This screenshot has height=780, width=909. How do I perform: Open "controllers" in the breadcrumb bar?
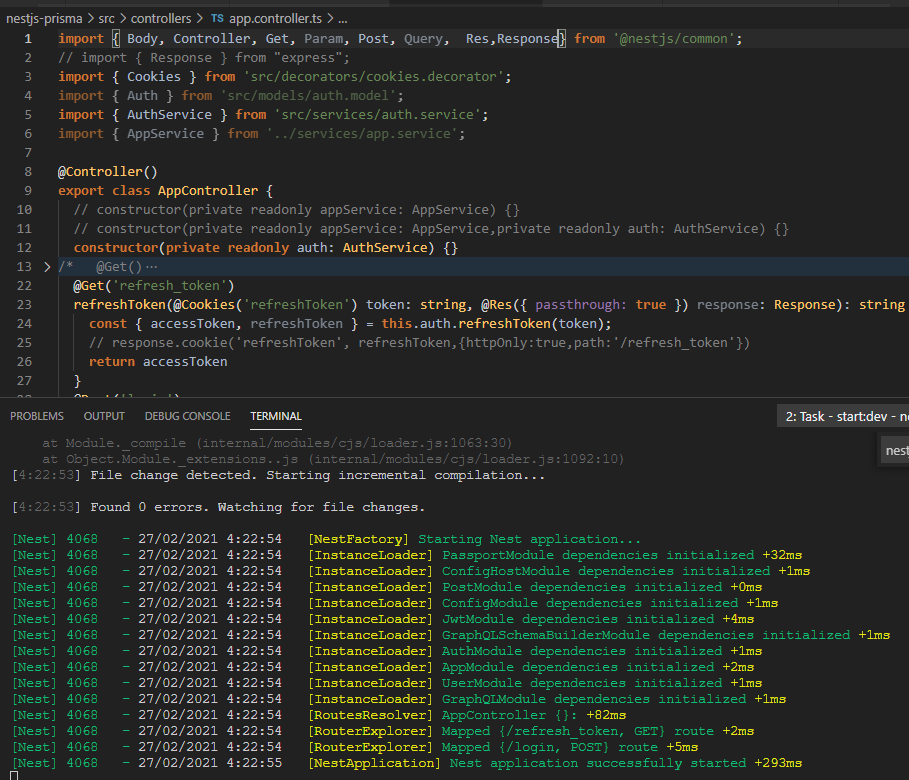(x=162, y=17)
